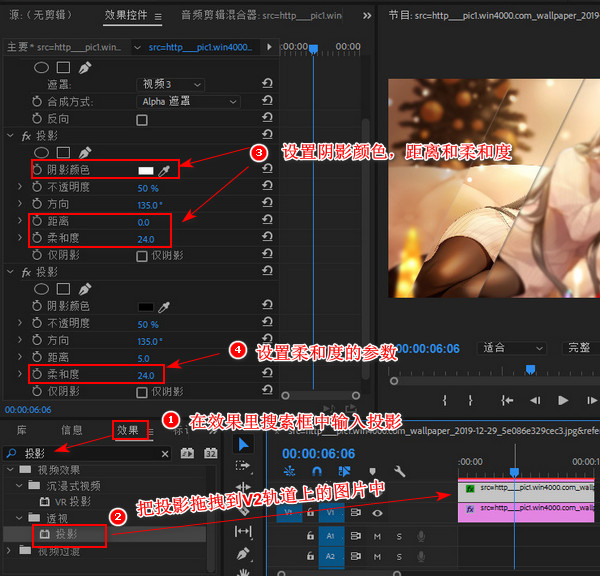Toggle the timeline Snap magnet icon
The width and height of the screenshot is (600, 576).
point(317,471)
